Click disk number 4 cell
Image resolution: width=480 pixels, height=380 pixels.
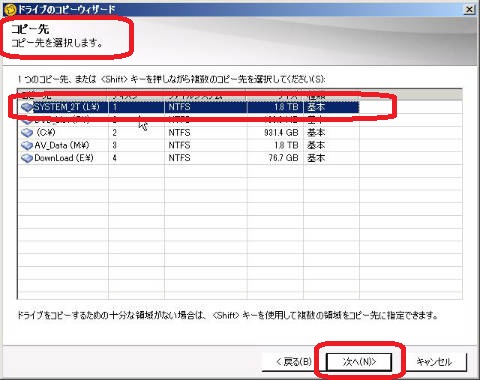[115, 158]
